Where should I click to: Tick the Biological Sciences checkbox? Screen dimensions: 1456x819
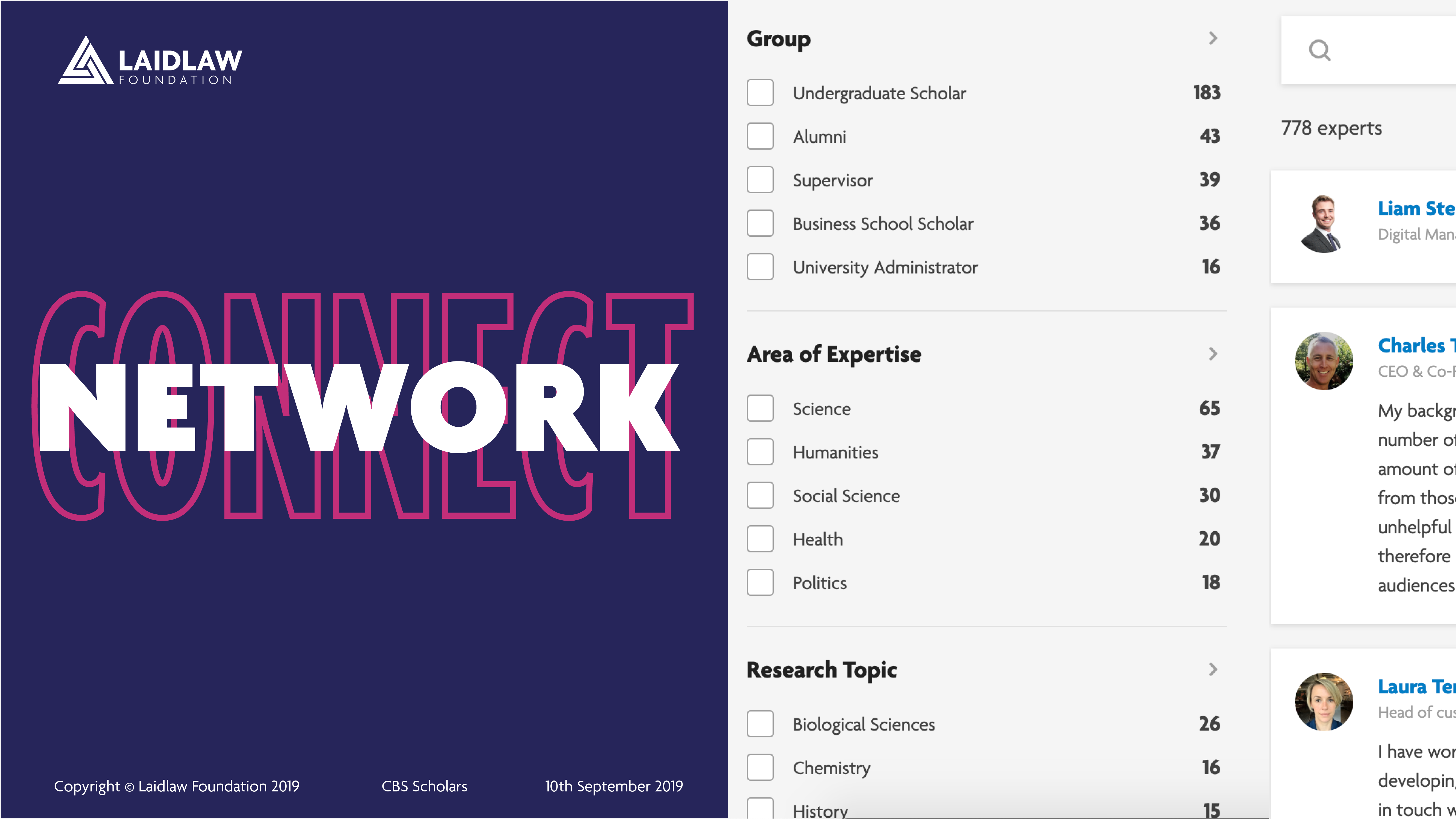tap(760, 724)
